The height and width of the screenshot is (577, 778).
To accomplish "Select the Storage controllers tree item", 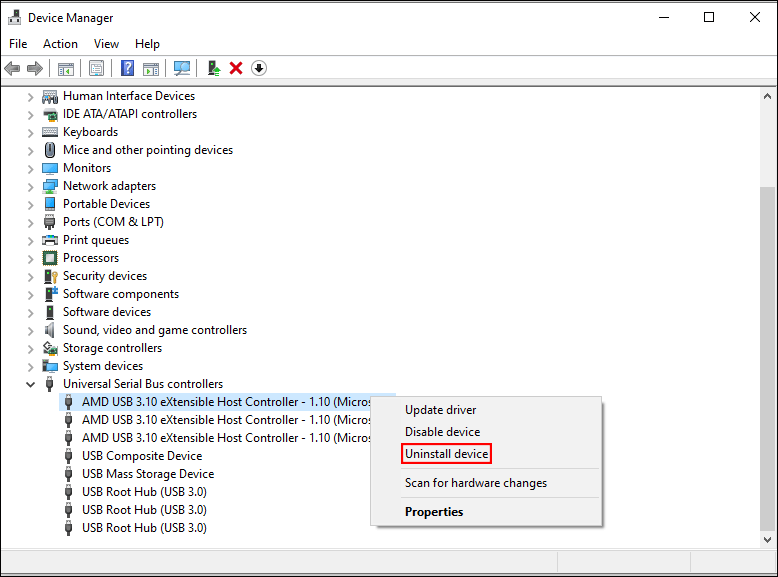I will coord(112,348).
